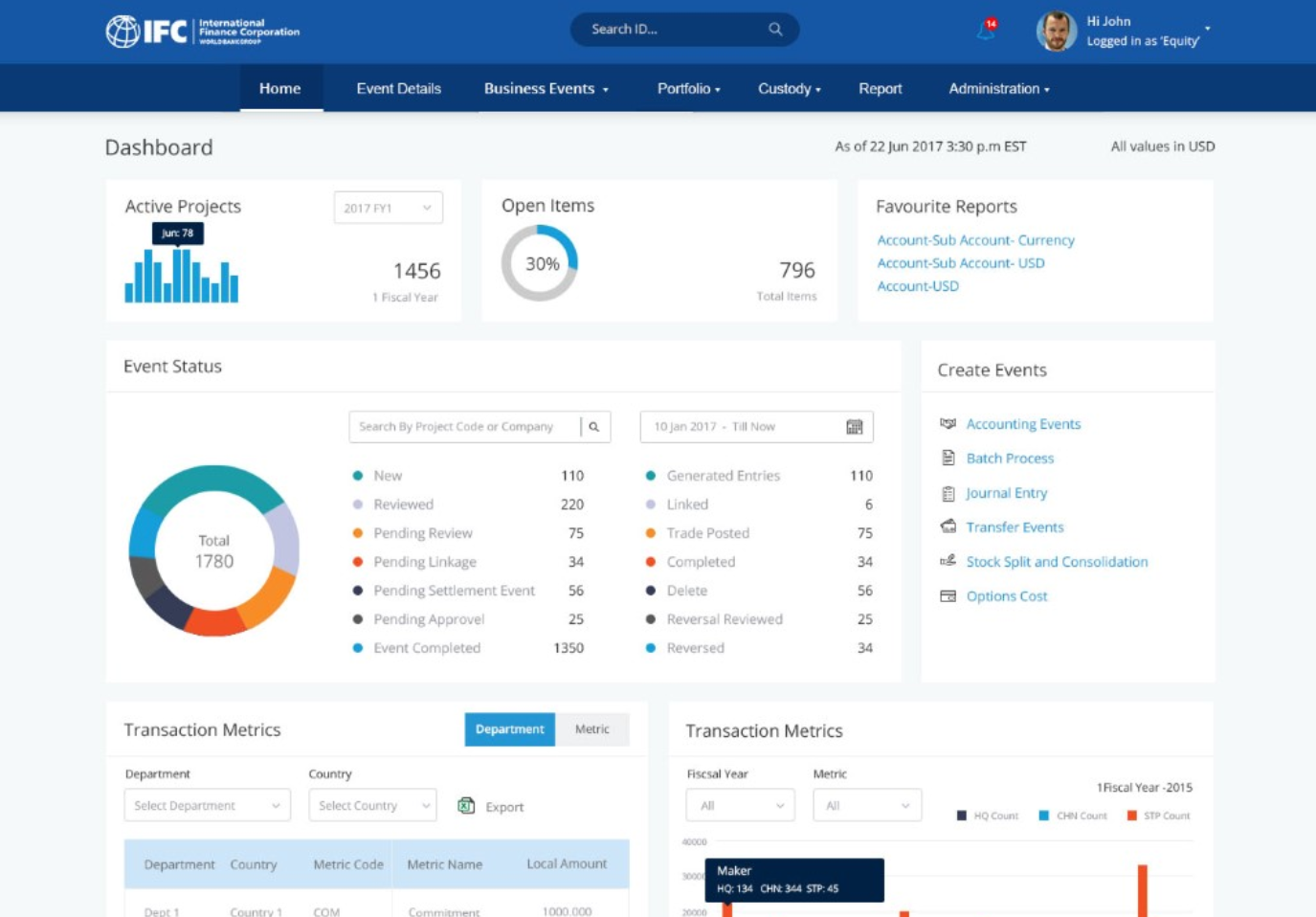Viewport: 1316px width, 917px height.
Task: Click the project code search icon
Action: point(593,427)
